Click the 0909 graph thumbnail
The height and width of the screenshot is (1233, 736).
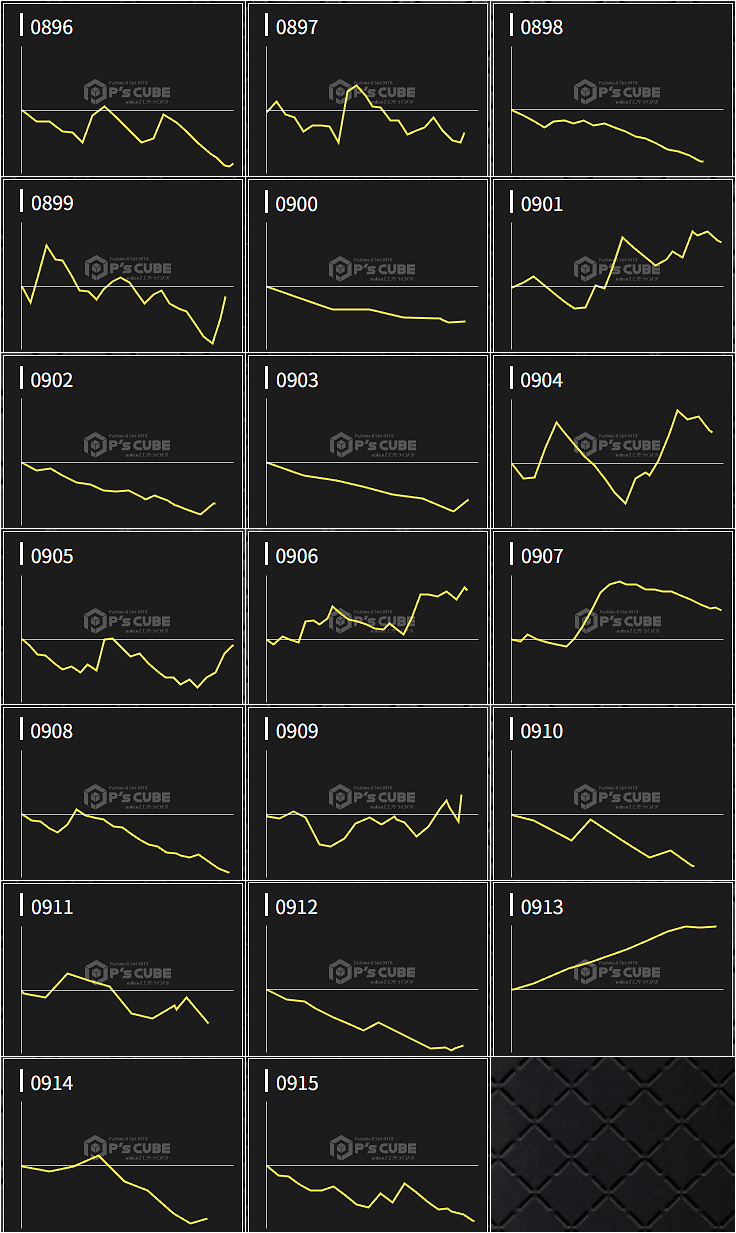coord(368,794)
